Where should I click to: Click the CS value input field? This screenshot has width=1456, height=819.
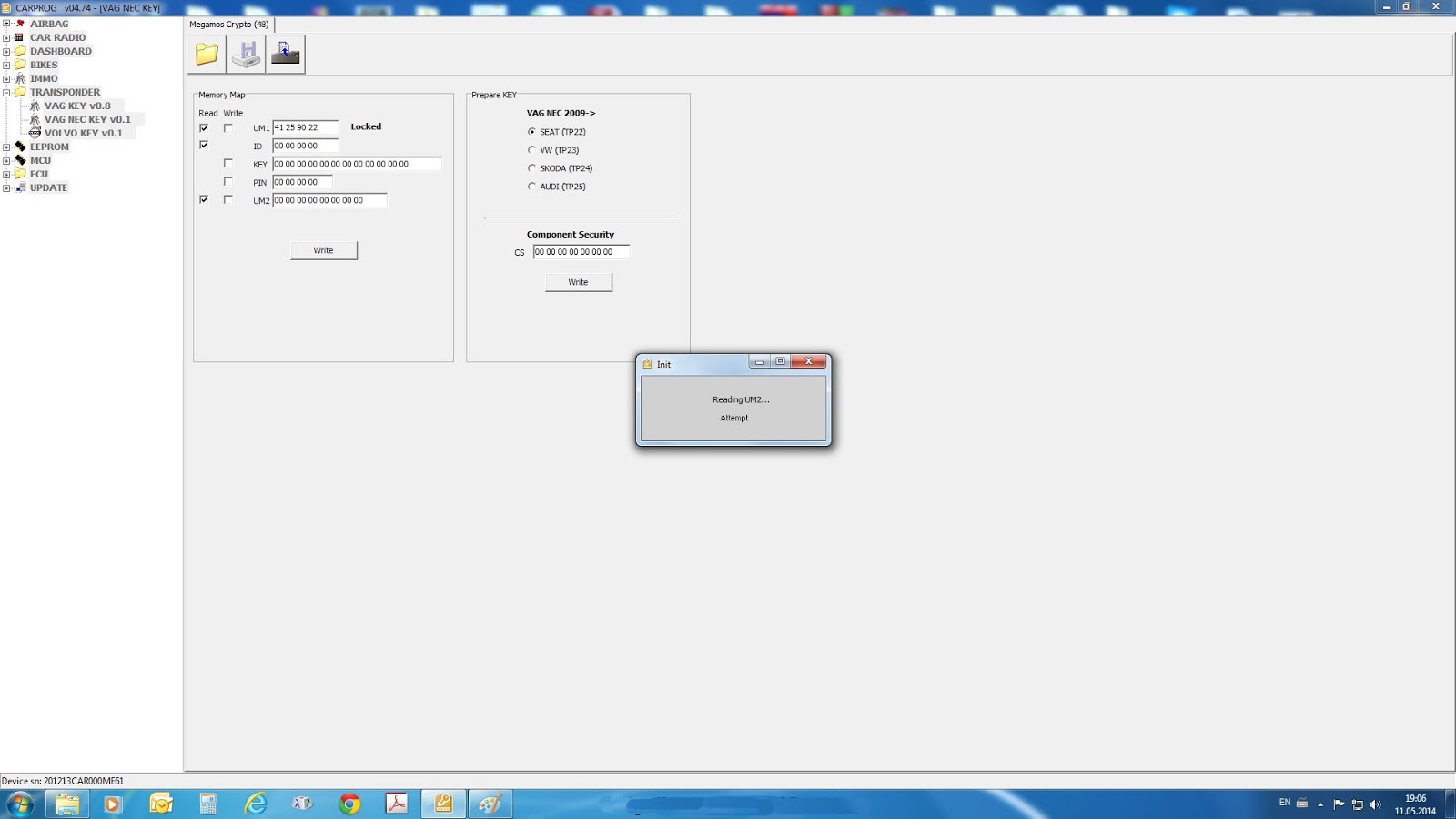[x=581, y=251]
